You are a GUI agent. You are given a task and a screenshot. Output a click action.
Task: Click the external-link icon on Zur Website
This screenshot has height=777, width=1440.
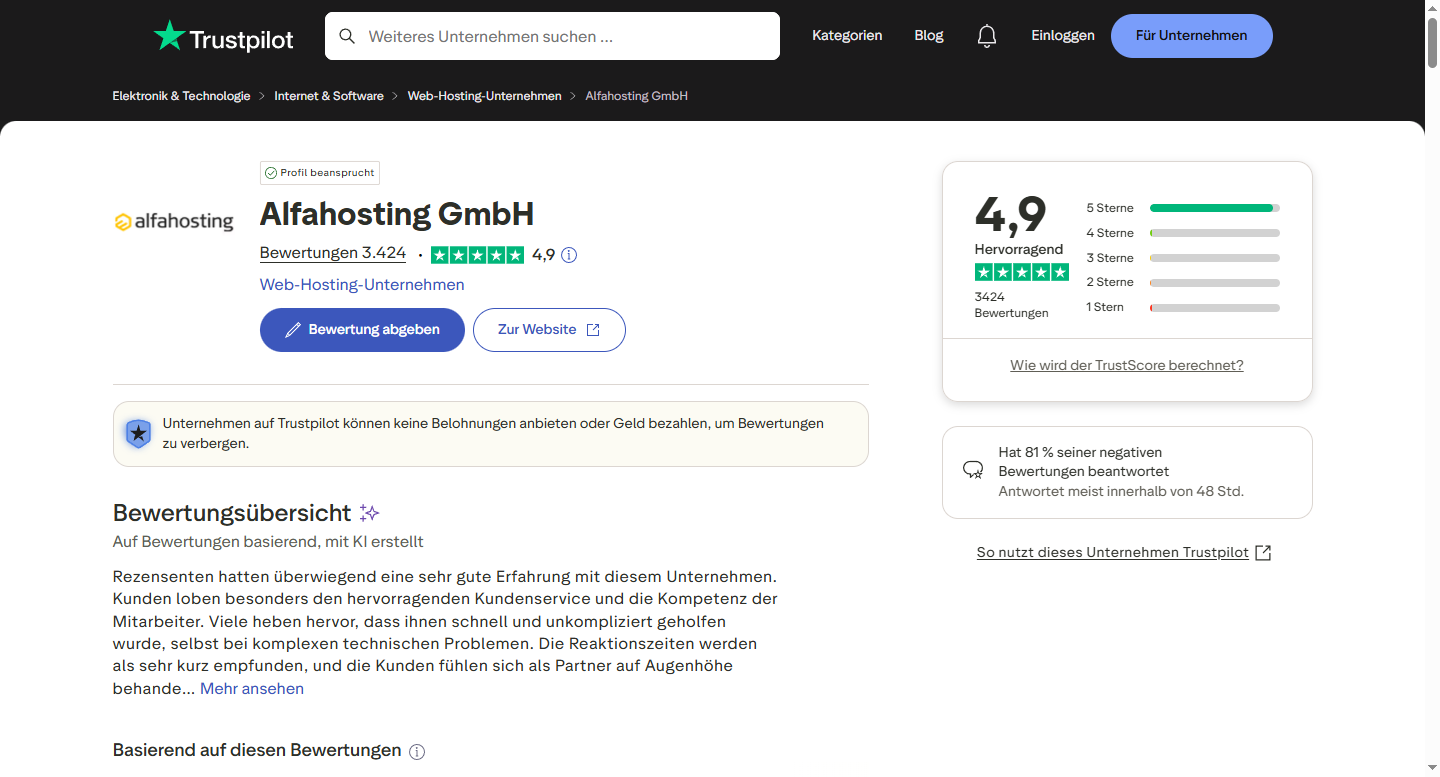593,328
